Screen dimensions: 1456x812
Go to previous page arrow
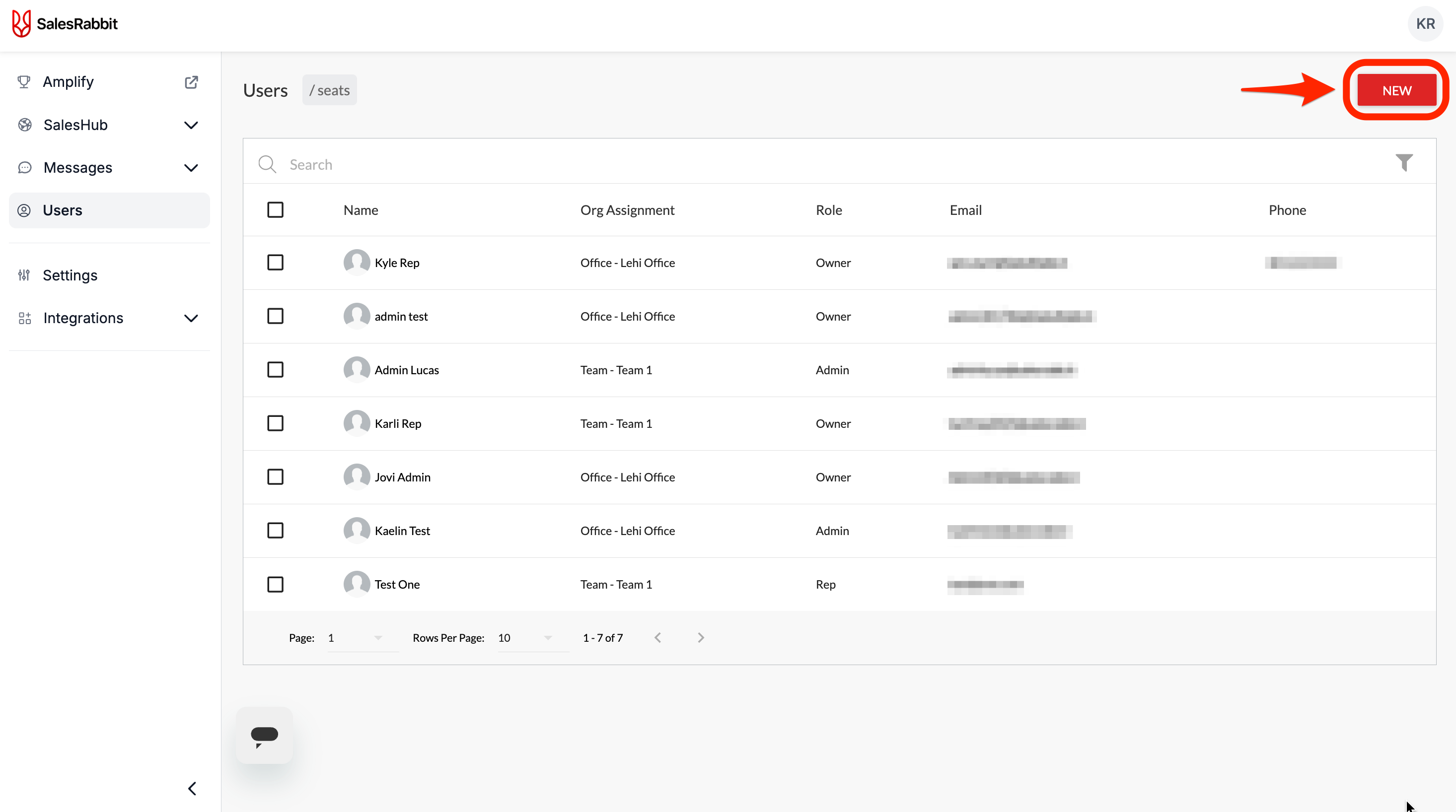[x=657, y=637]
